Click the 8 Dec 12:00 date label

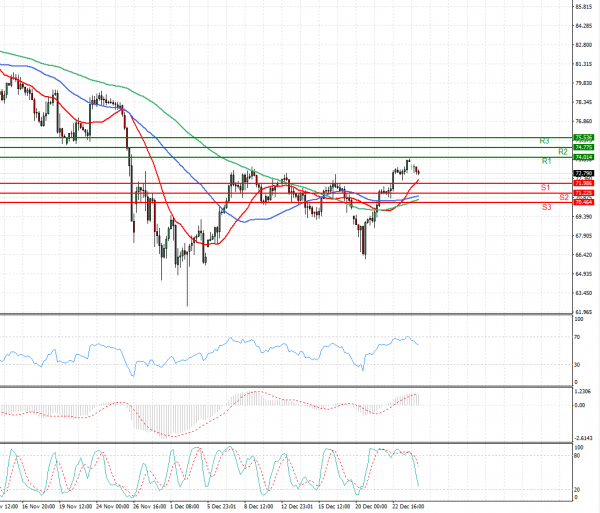coord(259,507)
